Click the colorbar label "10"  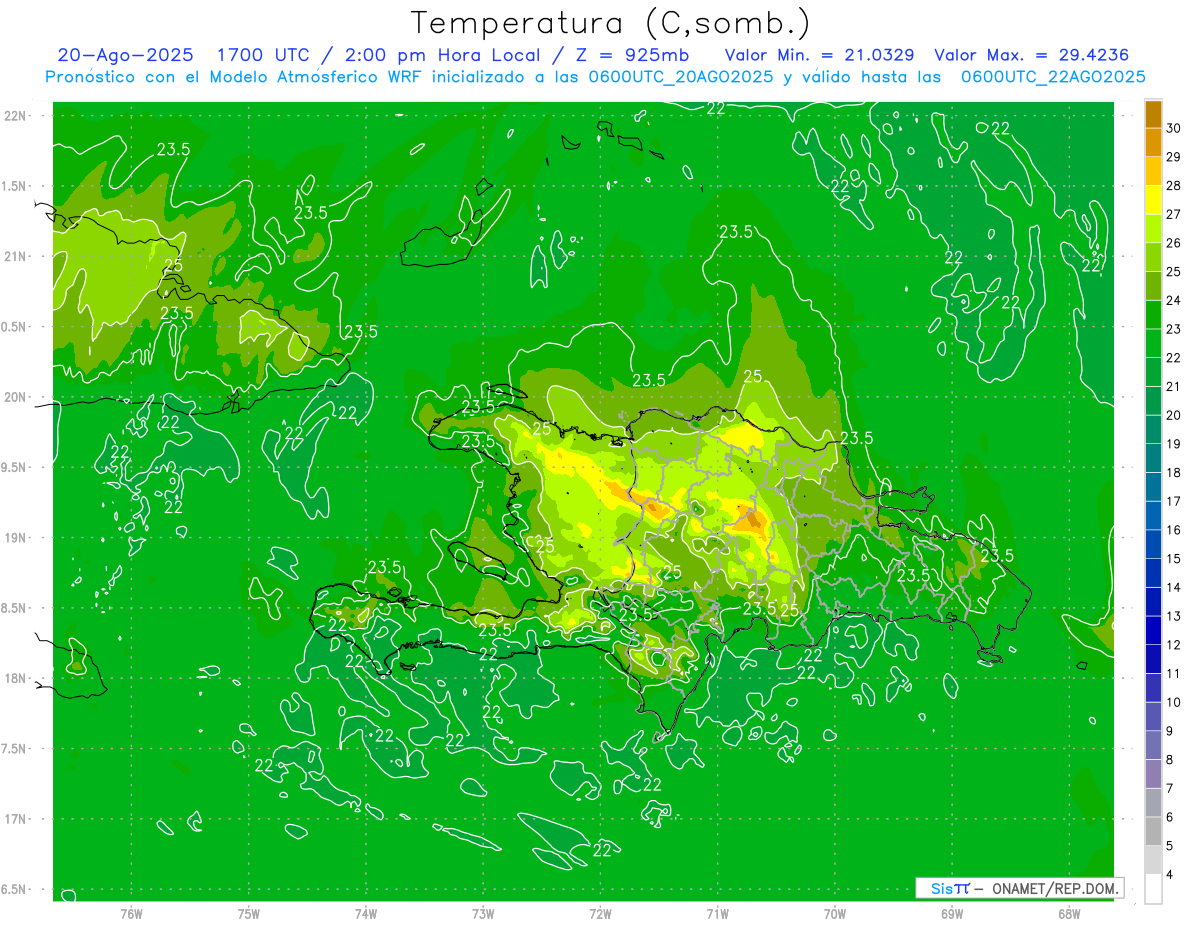[x=1174, y=702]
